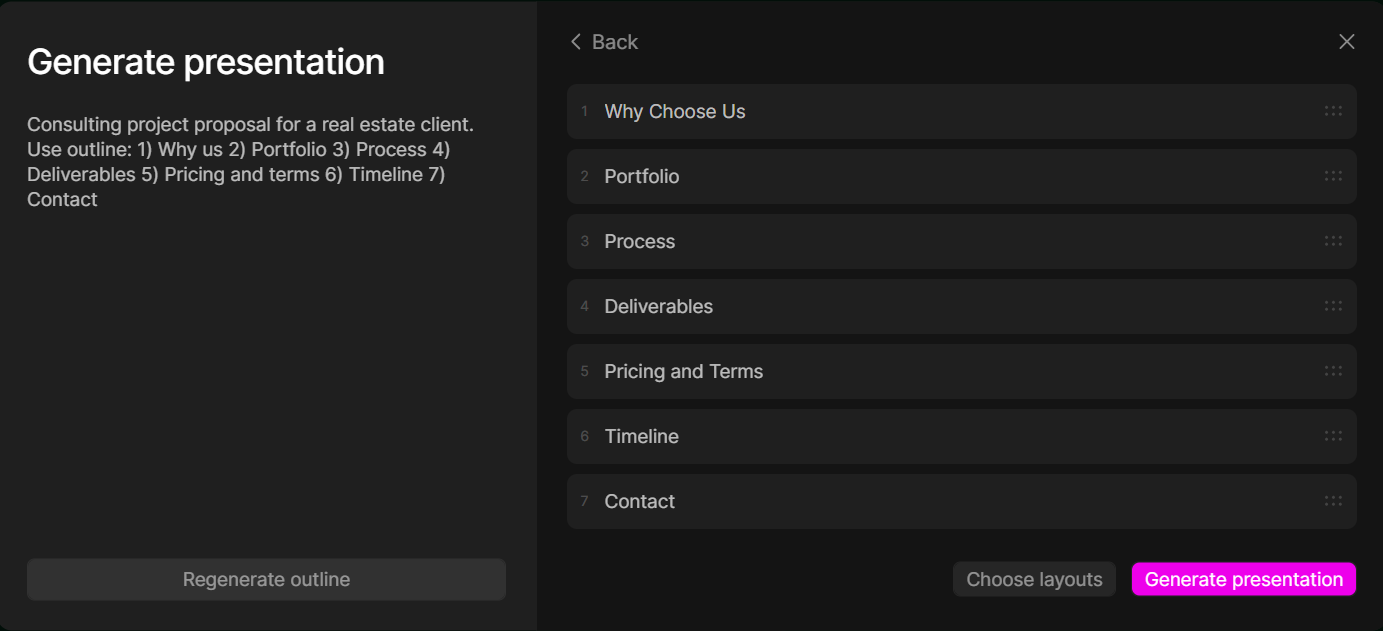Close the Generate presentation dialog
Image resolution: width=1383 pixels, height=631 pixels.
[x=1347, y=42]
